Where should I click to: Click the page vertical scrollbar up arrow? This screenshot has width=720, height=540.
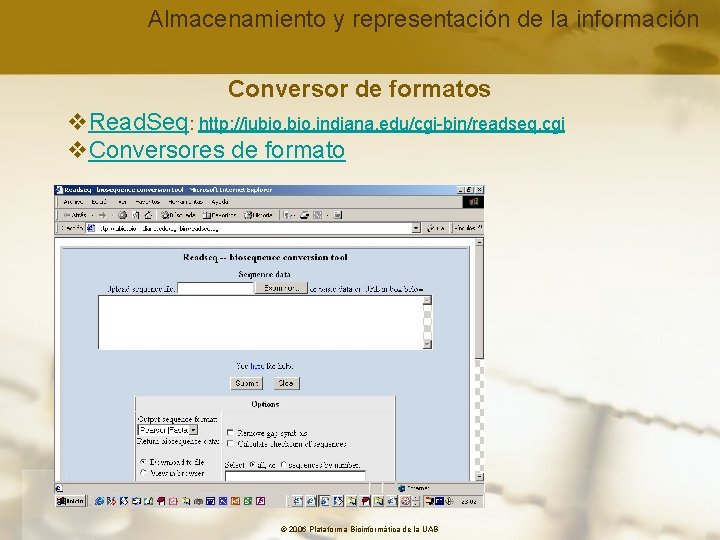[x=479, y=242]
